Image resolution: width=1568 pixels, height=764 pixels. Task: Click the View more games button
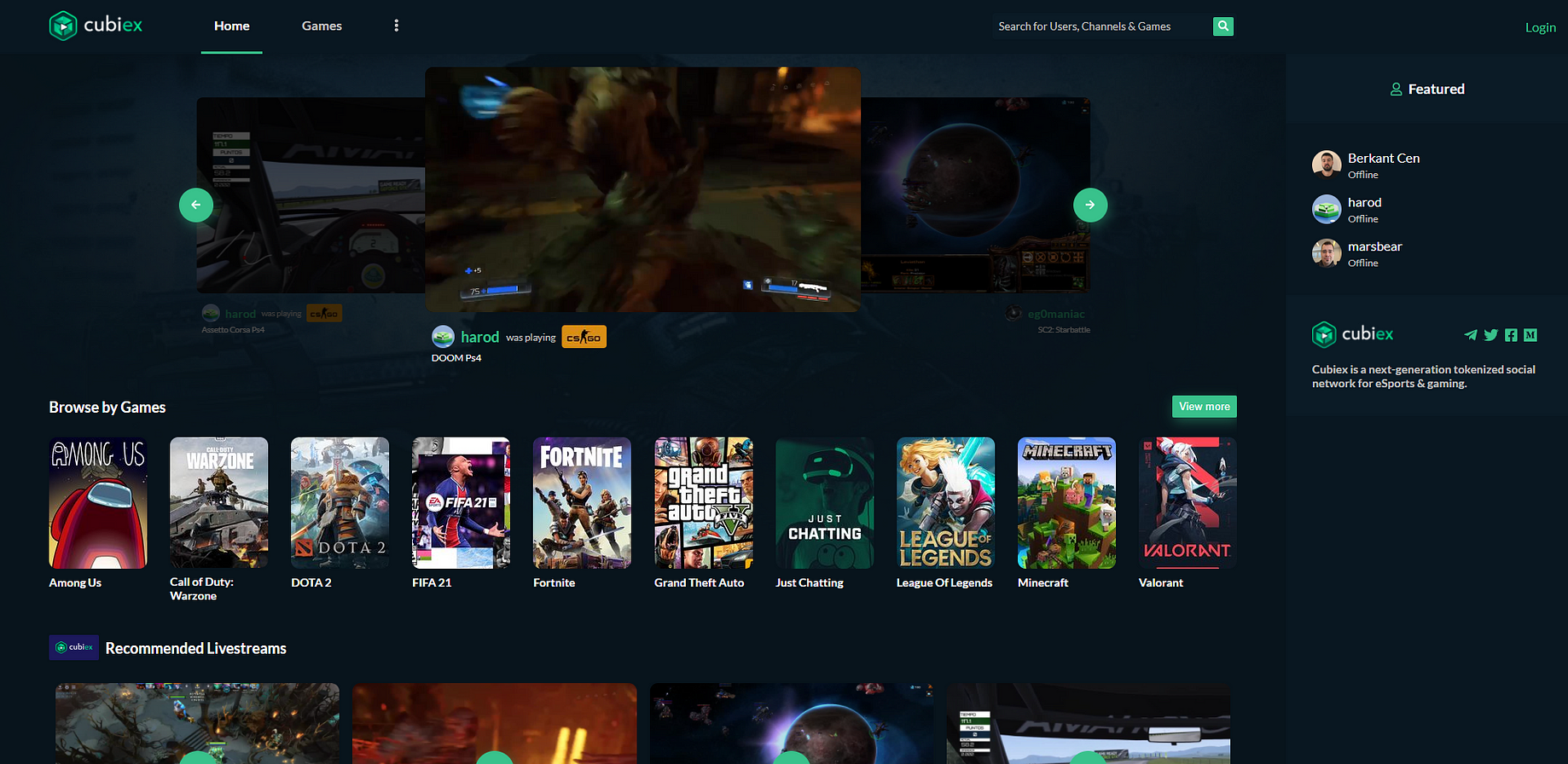click(x=1205, y=407)
